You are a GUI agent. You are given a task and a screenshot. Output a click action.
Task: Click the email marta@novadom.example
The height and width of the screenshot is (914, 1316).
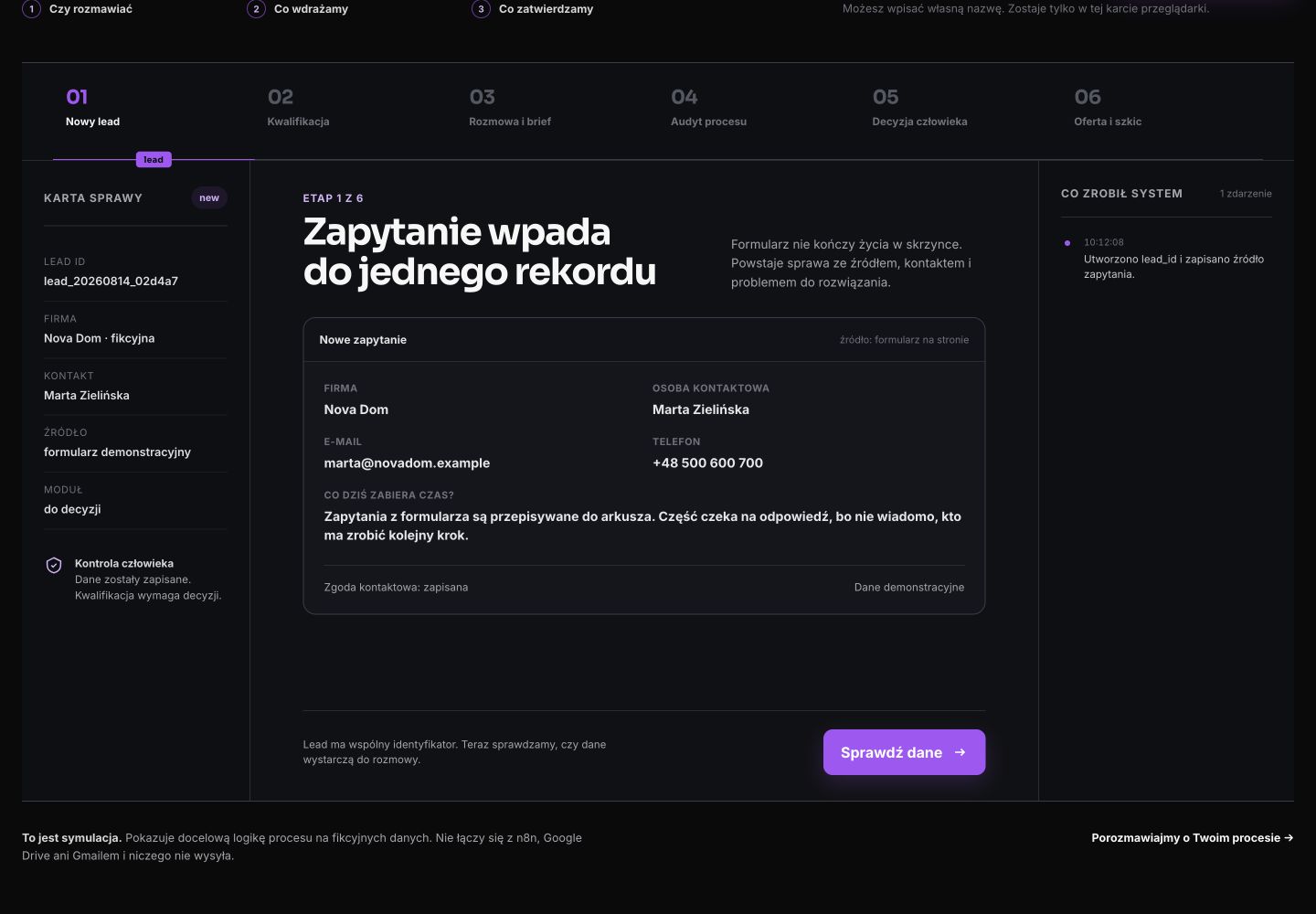[x=407, y=462]
